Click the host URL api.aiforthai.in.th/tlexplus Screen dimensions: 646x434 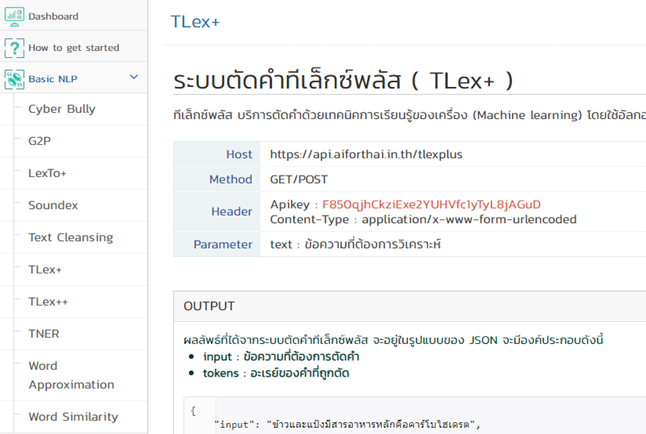(366, 154)
